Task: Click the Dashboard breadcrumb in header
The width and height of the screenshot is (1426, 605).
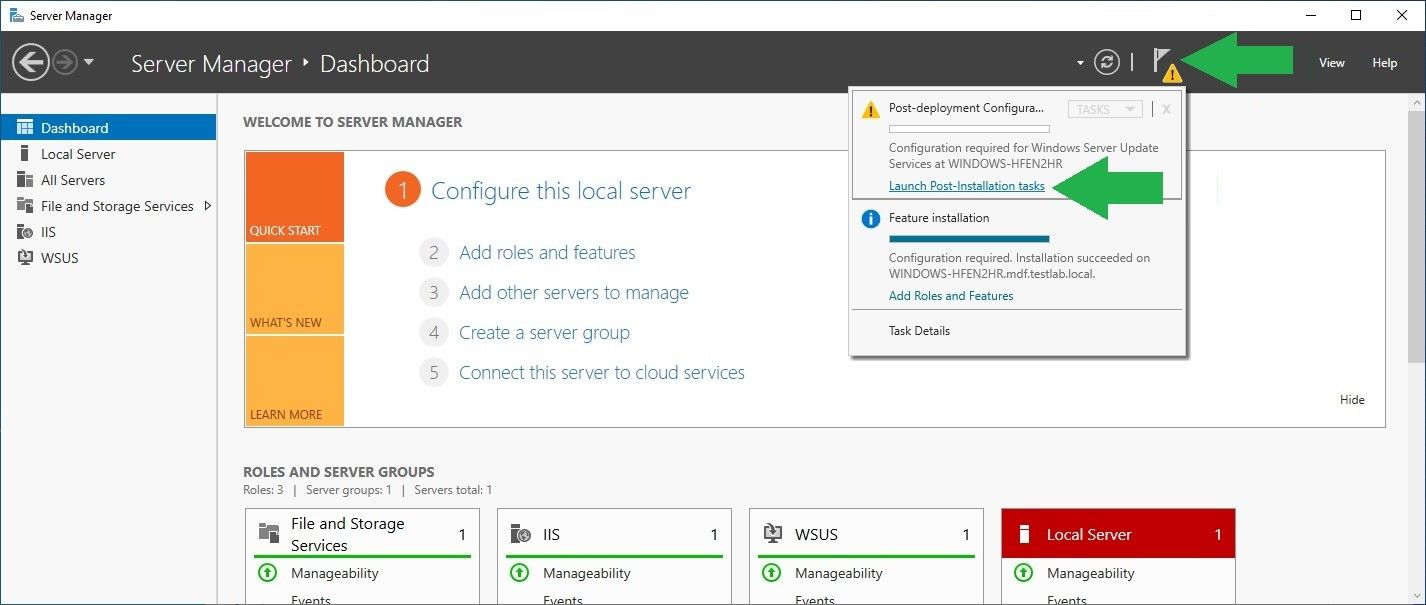Action: click(374, 63)
